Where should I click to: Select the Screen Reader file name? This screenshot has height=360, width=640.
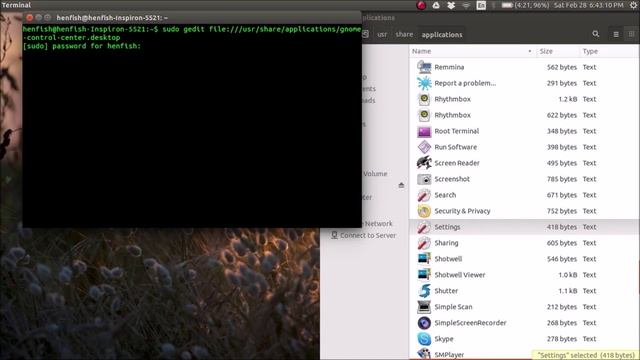[x=457, y=163]
